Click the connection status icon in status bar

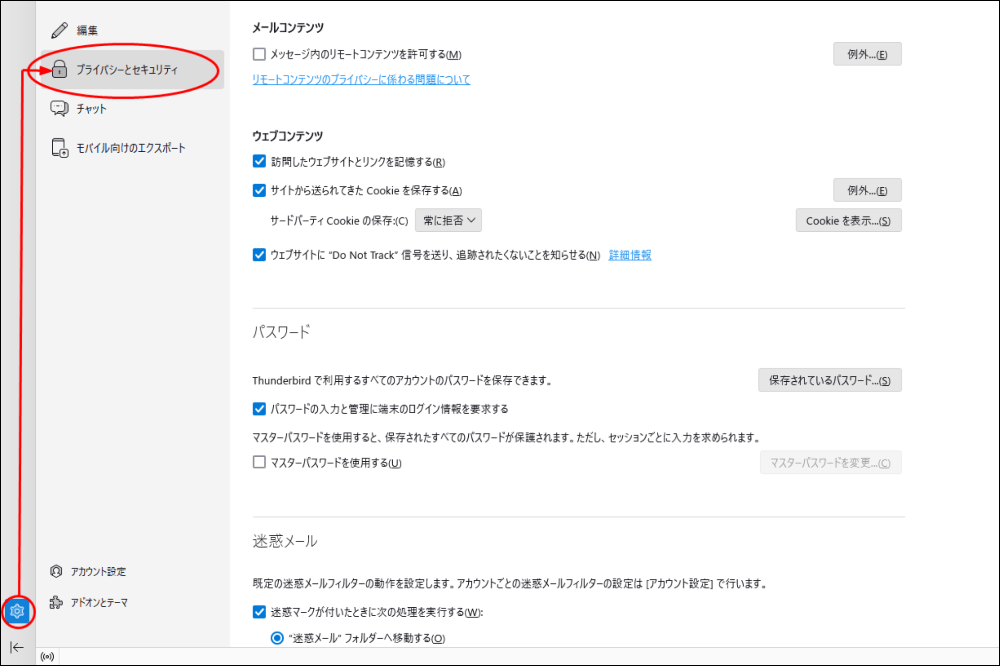tap(47, 656)
